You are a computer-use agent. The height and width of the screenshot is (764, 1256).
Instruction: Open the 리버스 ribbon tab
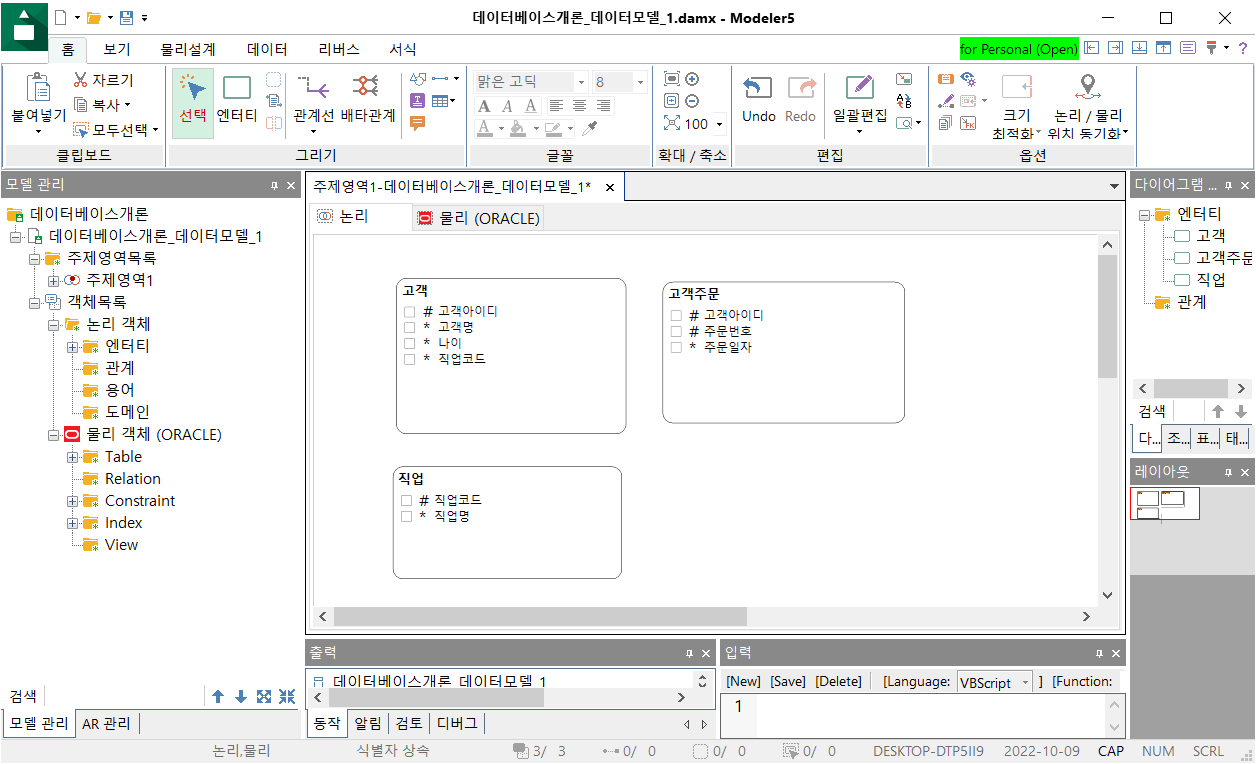pos(339,49)
